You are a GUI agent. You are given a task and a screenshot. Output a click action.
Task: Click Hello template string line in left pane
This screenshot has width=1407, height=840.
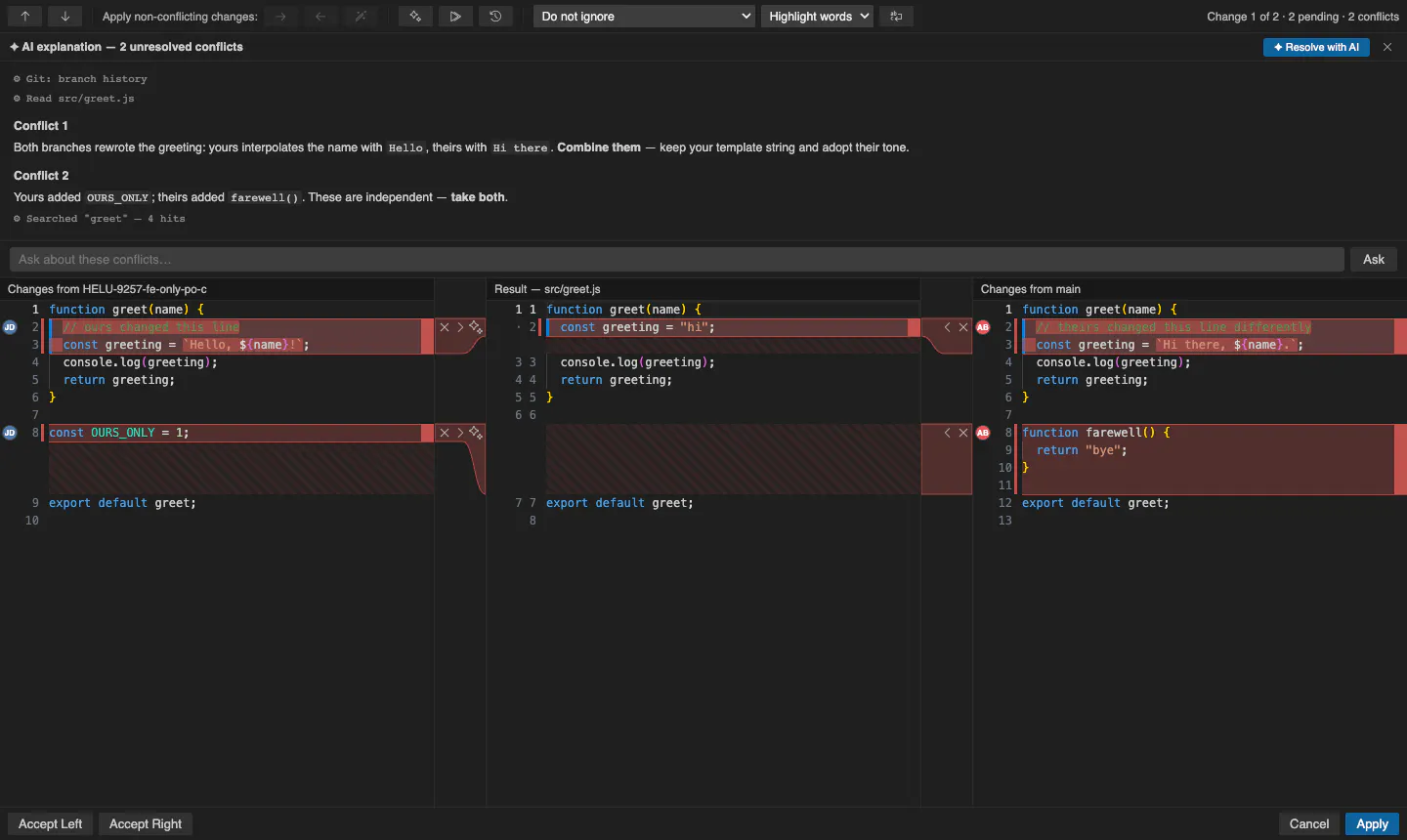(x=186, y=345)
